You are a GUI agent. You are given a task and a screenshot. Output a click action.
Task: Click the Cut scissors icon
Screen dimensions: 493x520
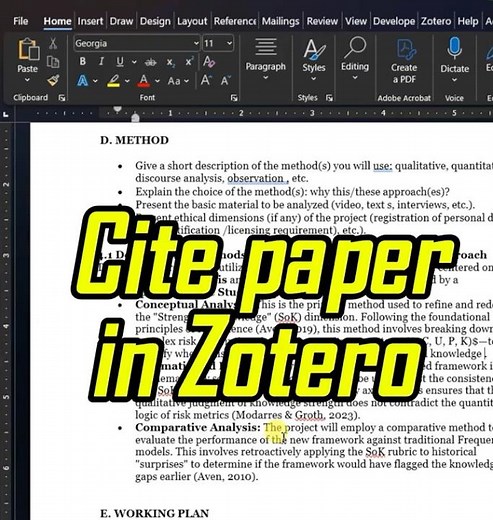tap(53, 43)
